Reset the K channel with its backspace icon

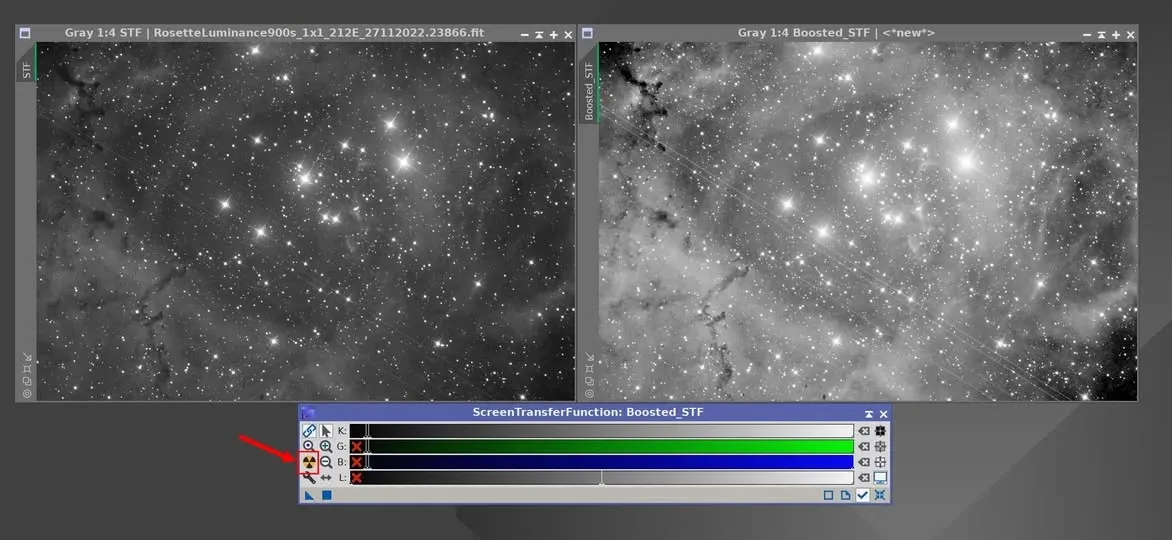[x=864, y=431]
